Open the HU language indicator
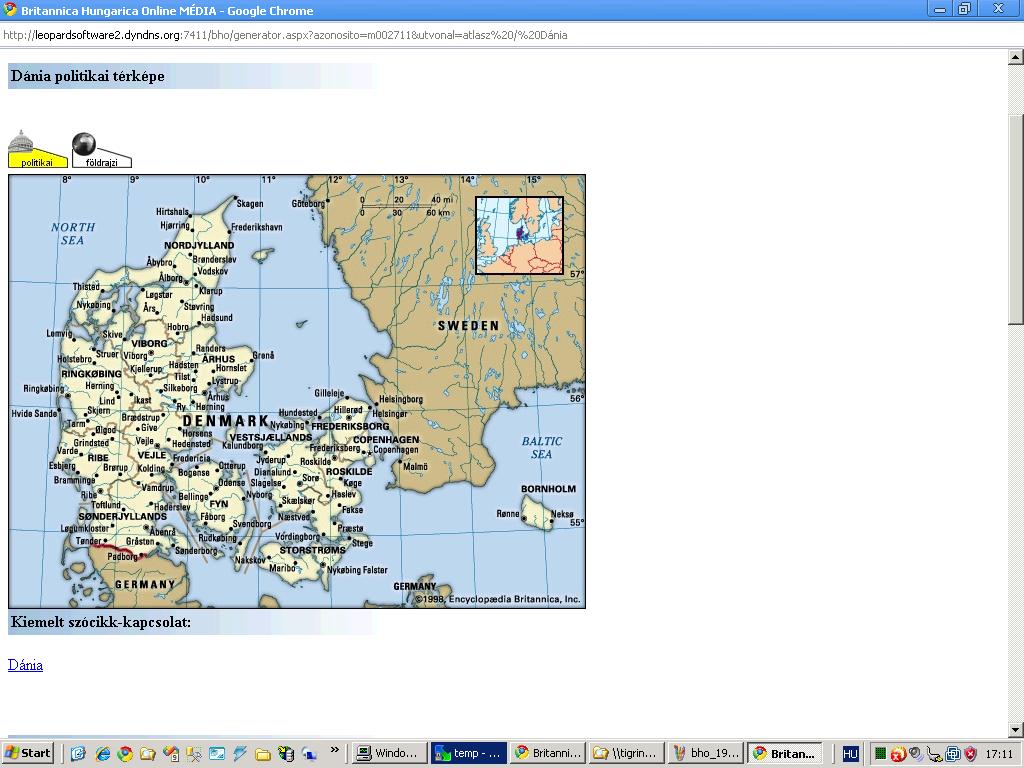Image resolution: width=1024 pixels, height=768 pixels. (x=850, y=754)
